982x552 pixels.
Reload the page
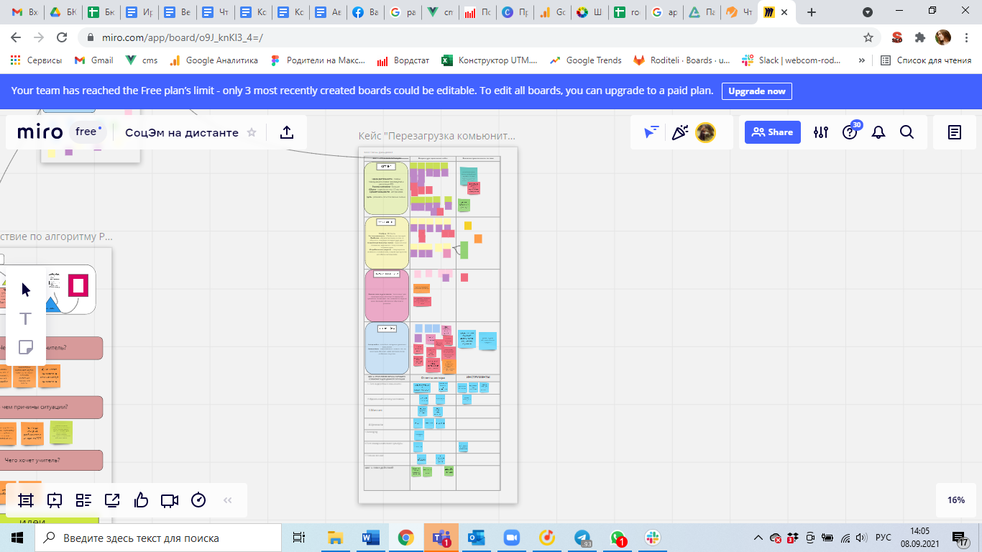(61, 38)
